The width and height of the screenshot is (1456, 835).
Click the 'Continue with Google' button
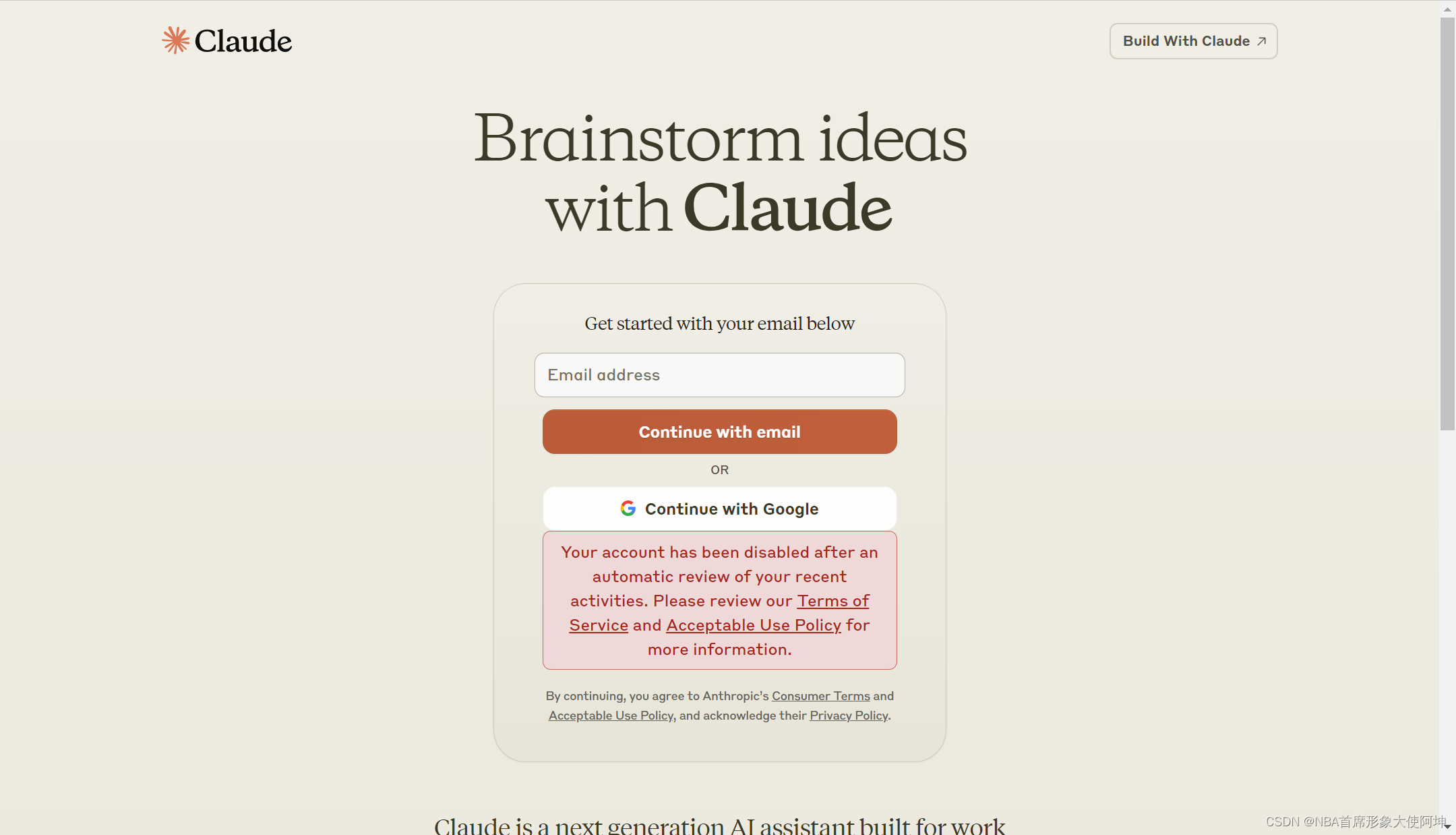pos(720,508)
